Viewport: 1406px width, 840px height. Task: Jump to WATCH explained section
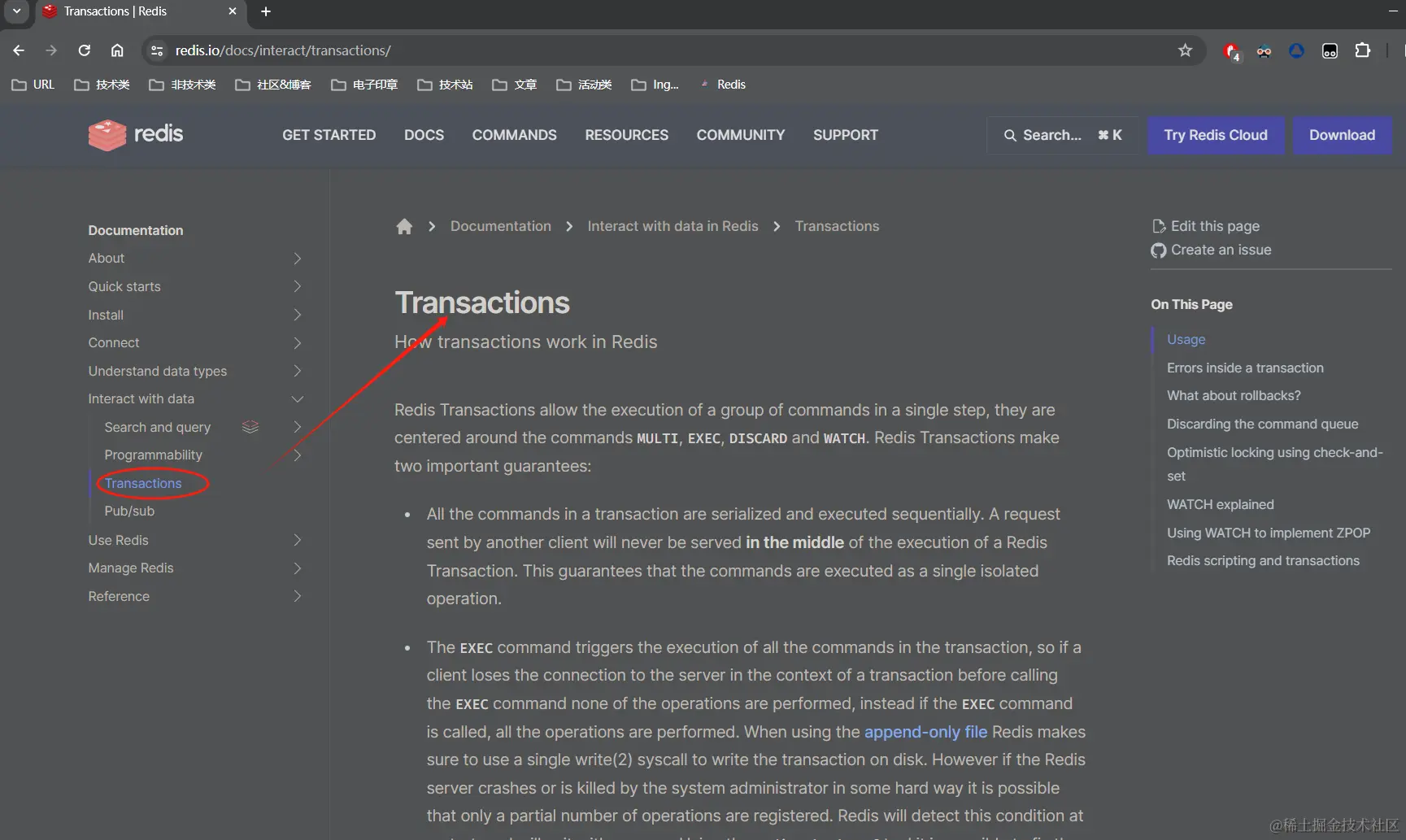point(1220,504)
